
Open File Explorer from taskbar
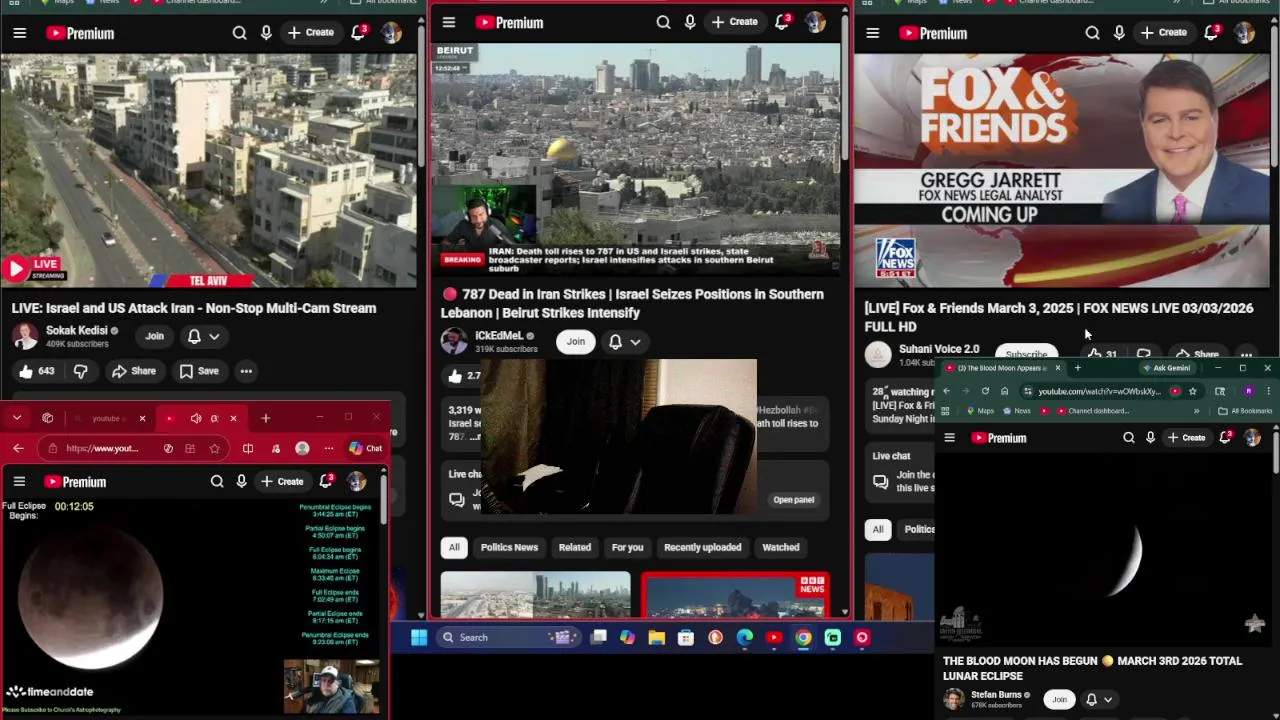[656, 637]
